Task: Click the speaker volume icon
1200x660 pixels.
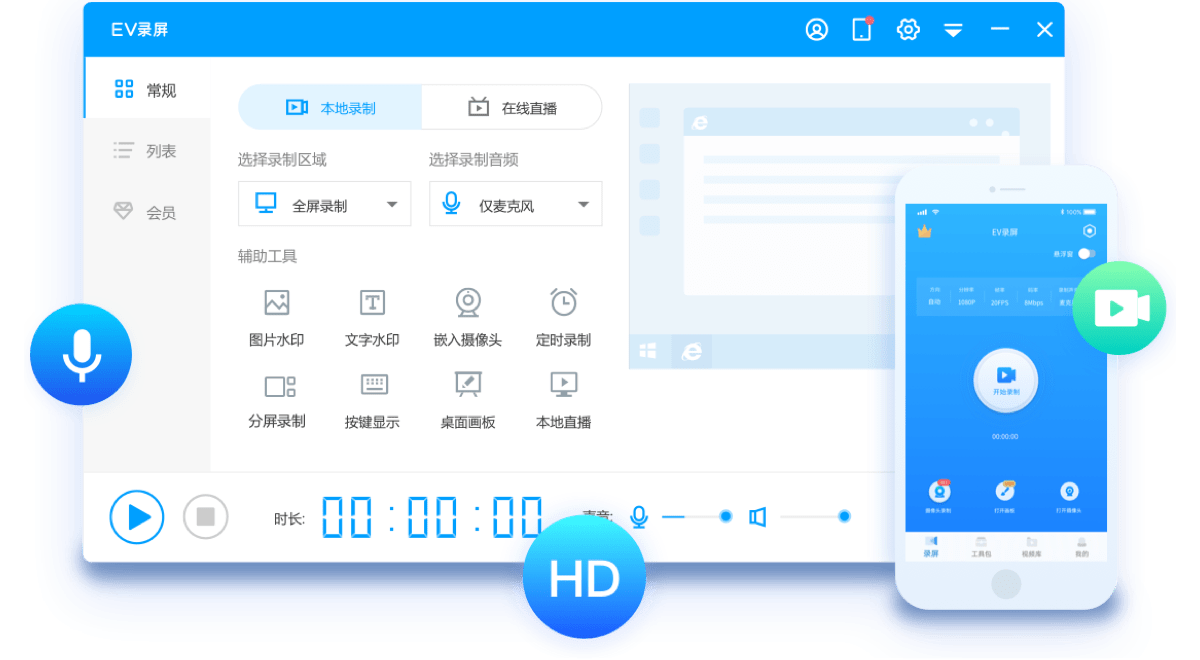Action: click(757, 517)
